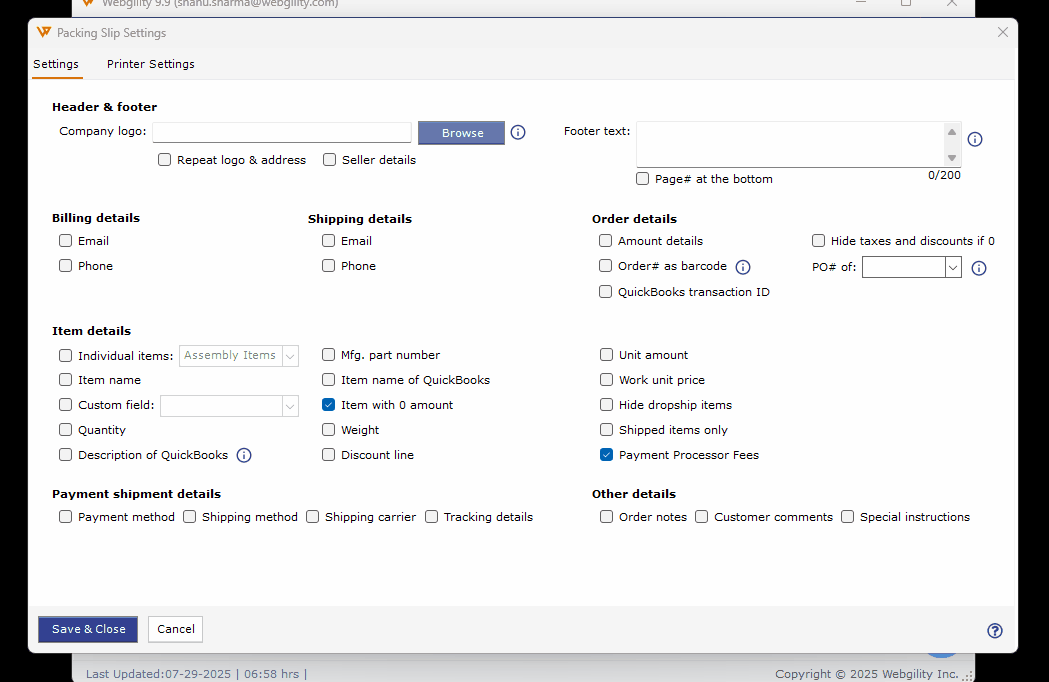1049x682 pixels.
Task: Click info icon beside PO# of dropdown
Action: 979,268
